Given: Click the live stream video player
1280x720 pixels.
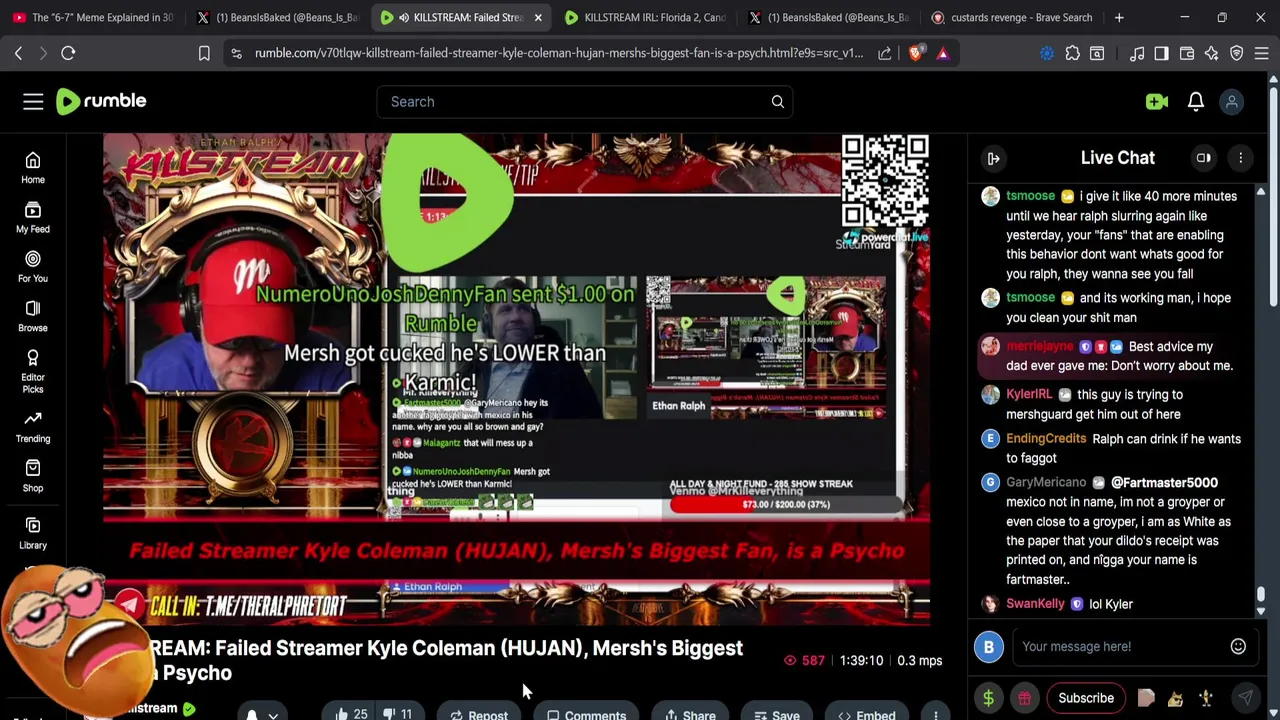Looking at the screenshot, I should tap(516, 379).
